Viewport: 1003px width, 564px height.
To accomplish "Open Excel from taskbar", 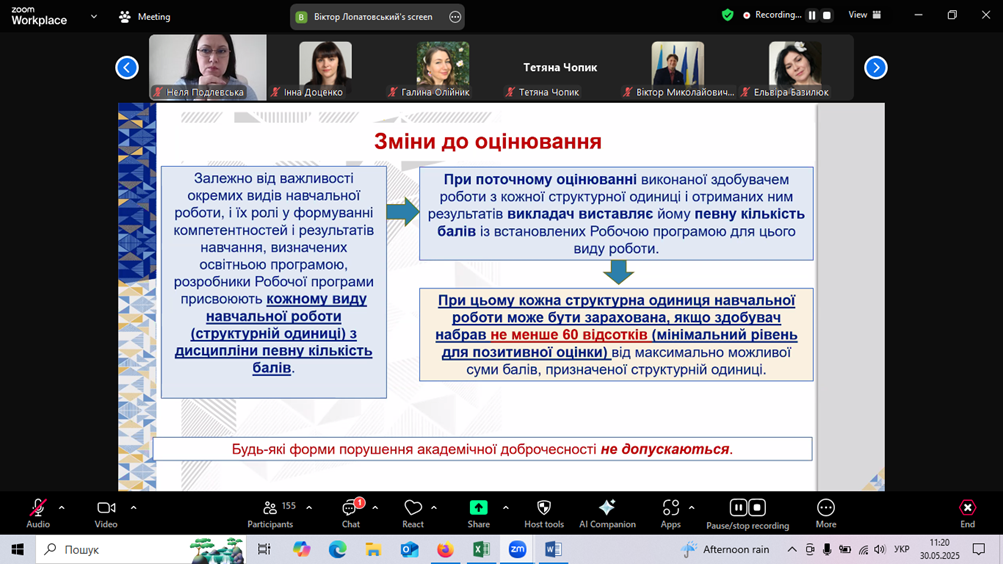I will tap(481, 549).
